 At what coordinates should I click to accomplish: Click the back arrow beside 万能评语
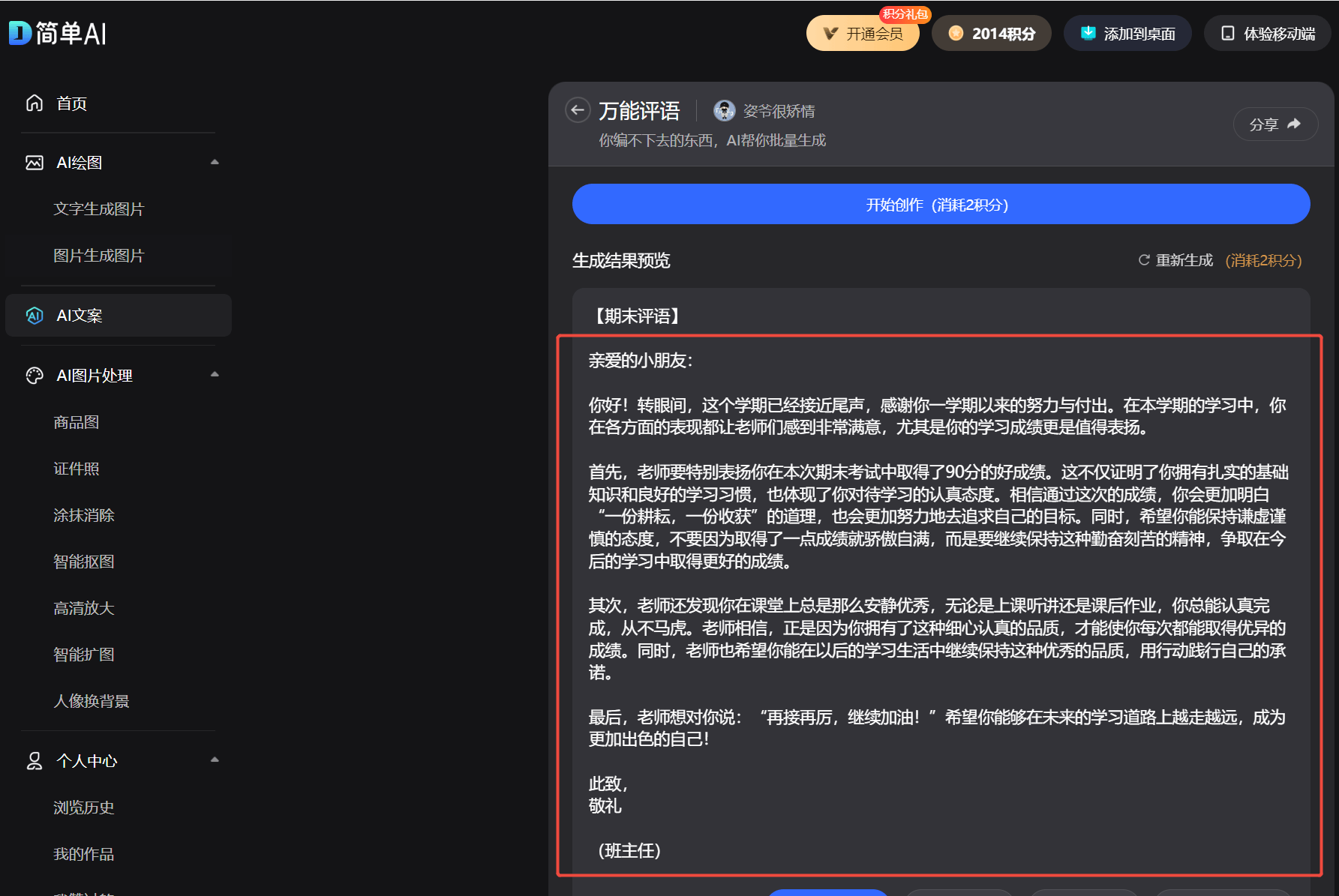(577, 111)
